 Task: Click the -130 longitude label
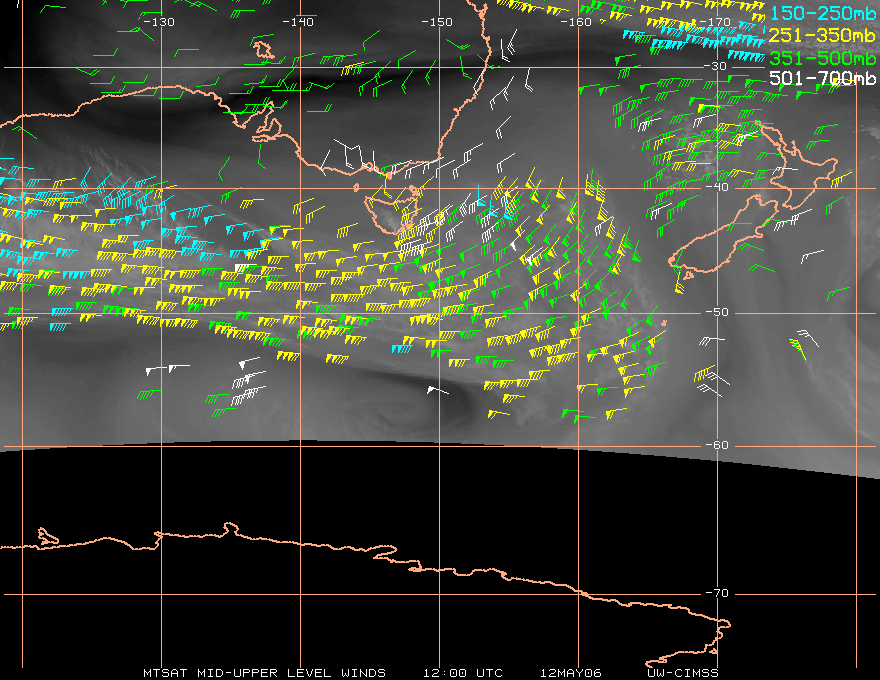pyautogui.click(x=159, y=22)
